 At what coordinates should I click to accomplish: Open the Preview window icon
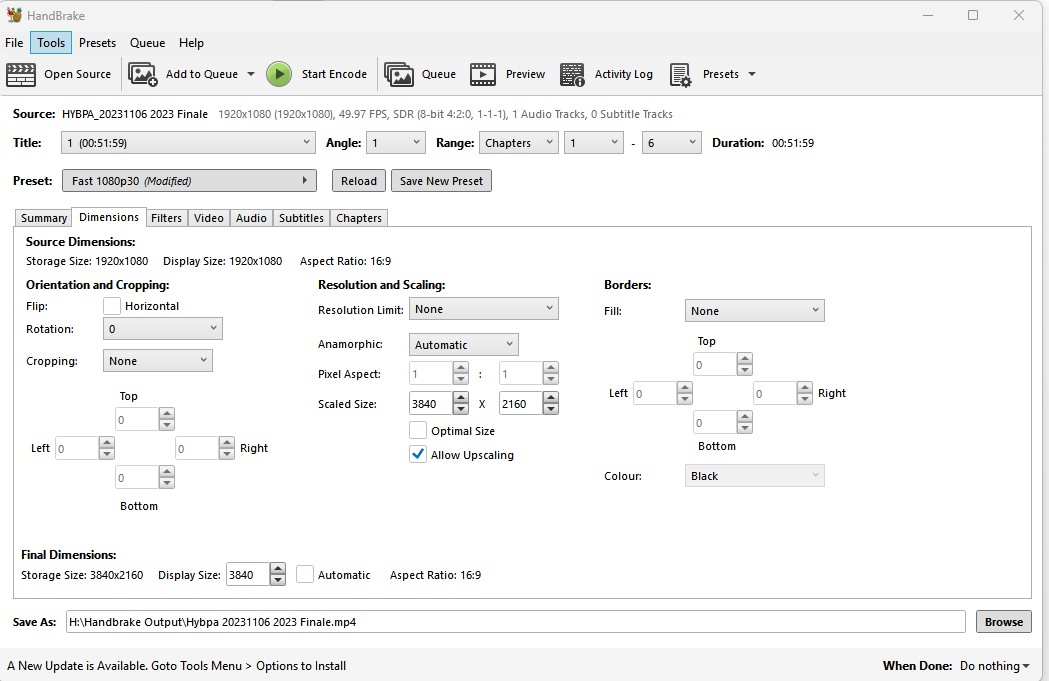tap(483, 74)
